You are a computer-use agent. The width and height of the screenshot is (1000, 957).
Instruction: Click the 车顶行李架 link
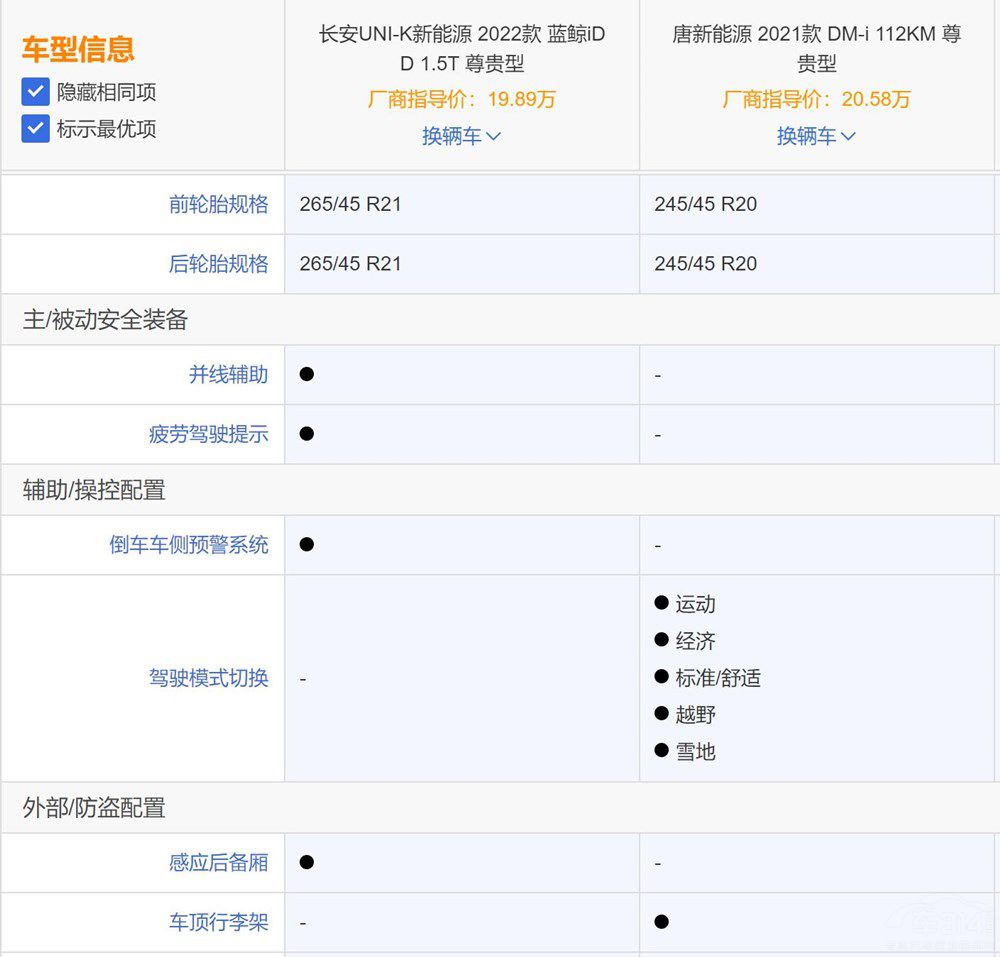218,922
